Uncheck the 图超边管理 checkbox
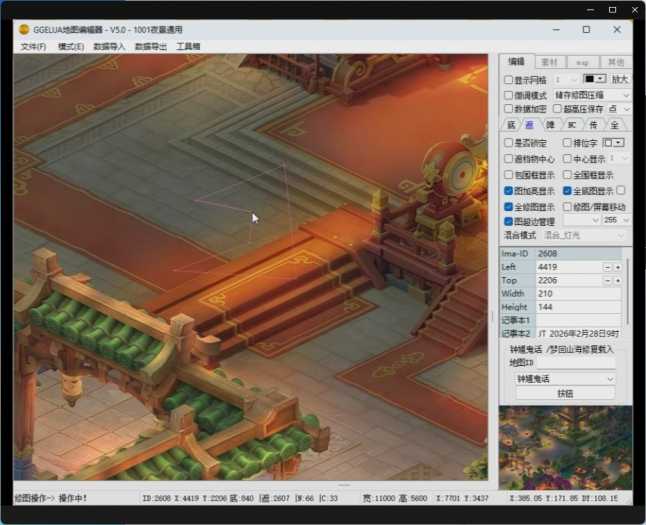 [508, 221]
